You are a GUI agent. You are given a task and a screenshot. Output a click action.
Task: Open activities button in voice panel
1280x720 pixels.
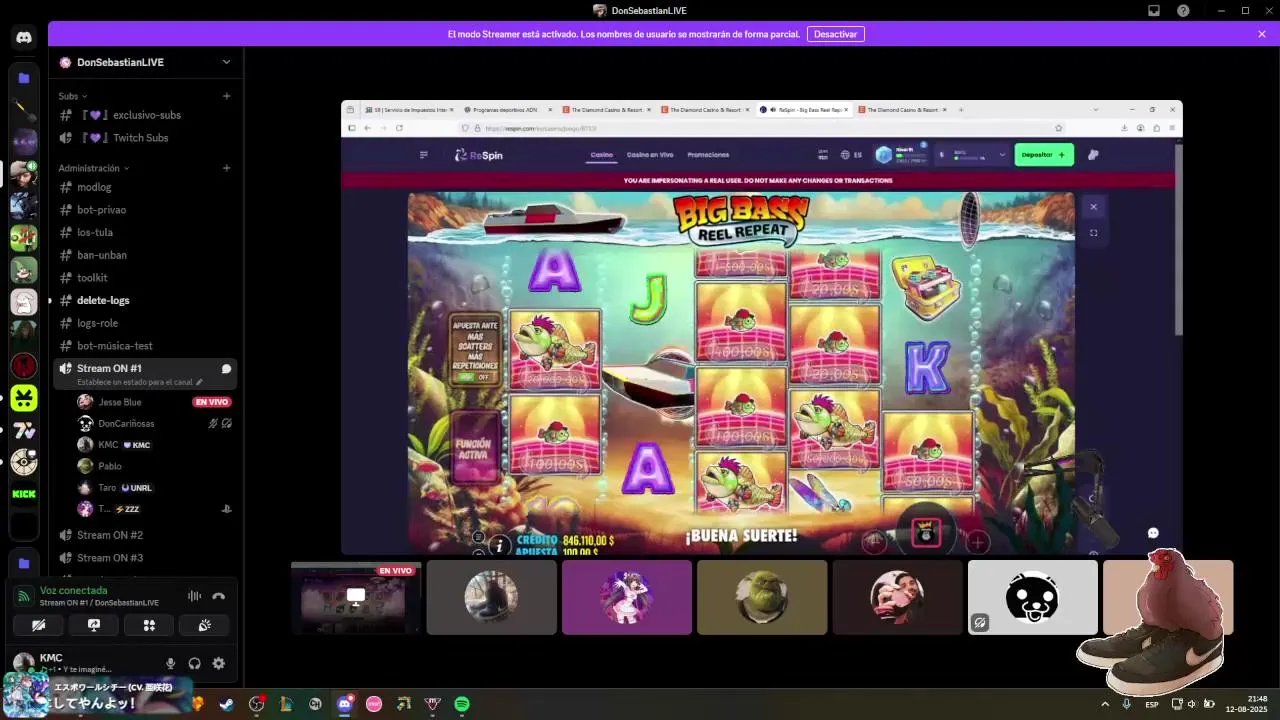point(149,625)
